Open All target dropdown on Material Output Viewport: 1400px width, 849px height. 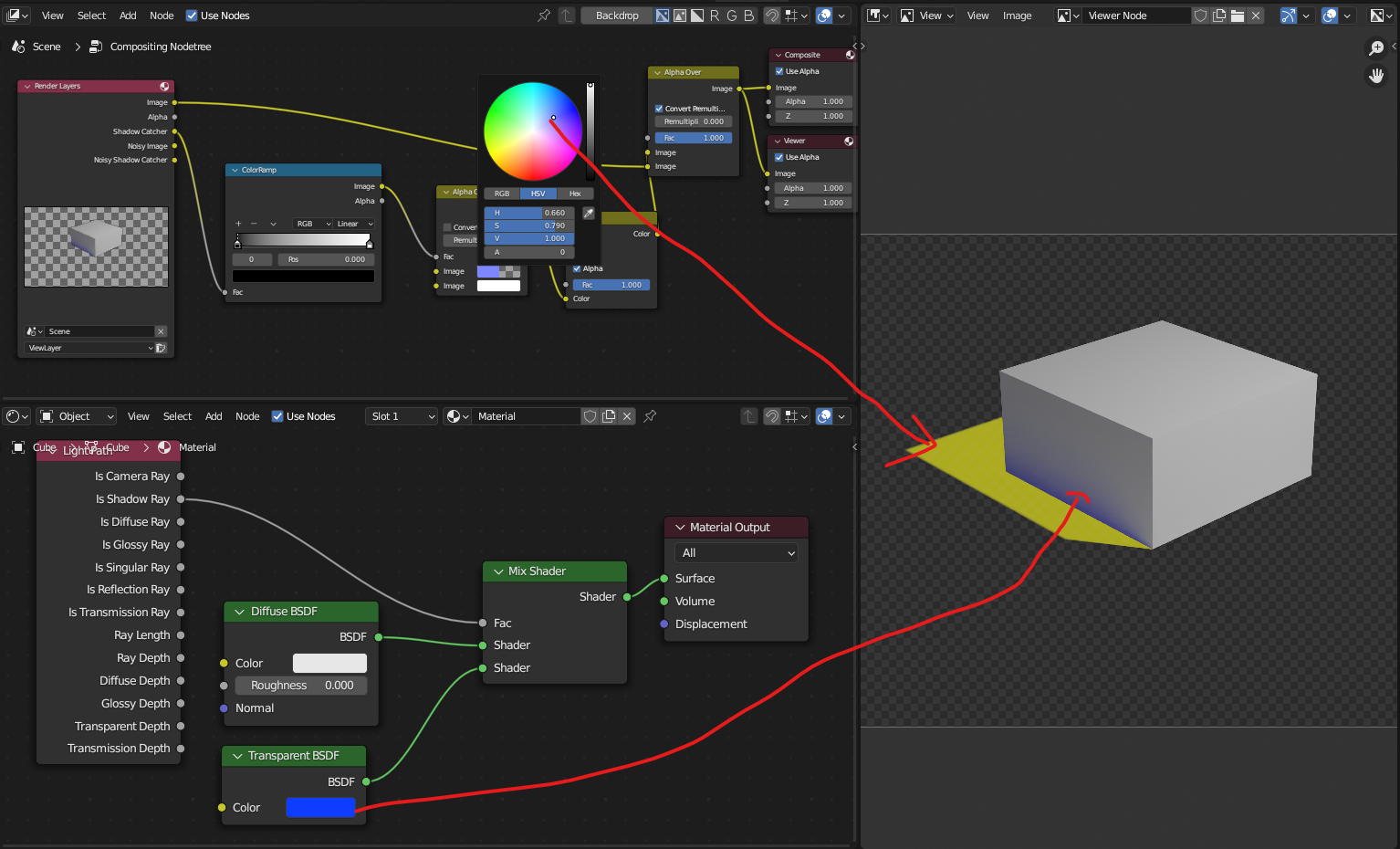[737, 553]
